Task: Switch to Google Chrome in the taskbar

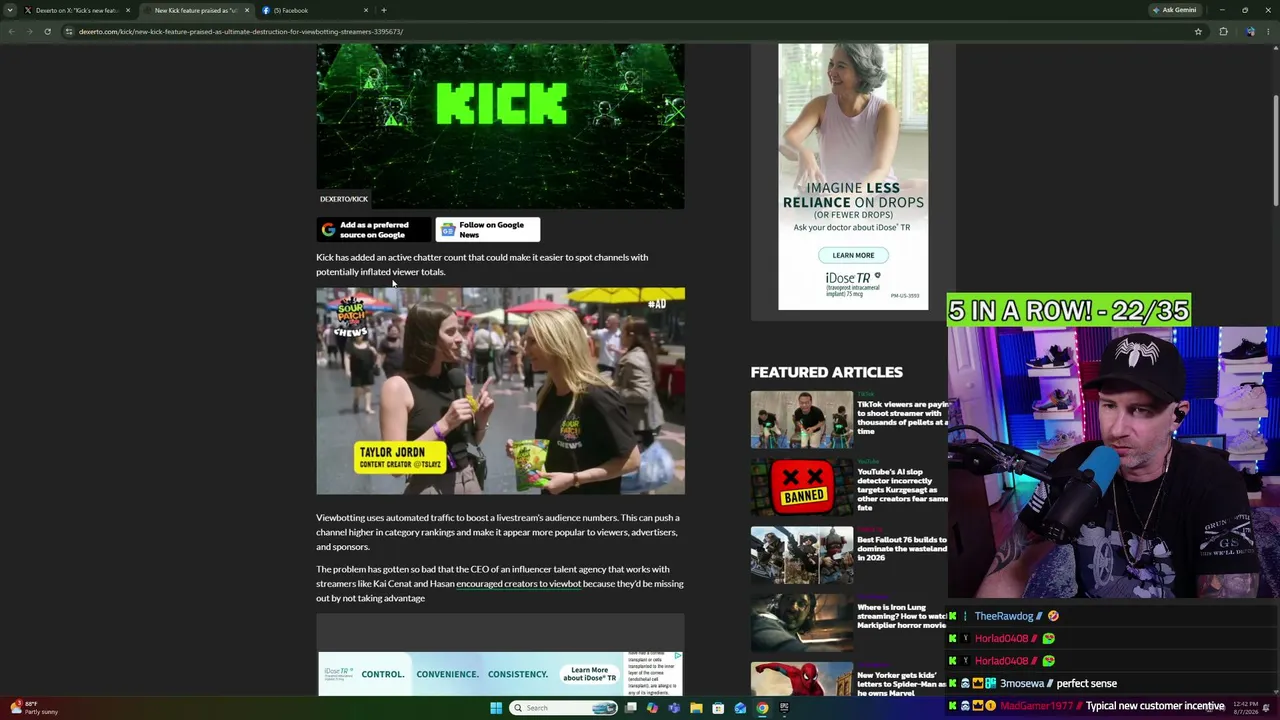Action: (763, 708)
